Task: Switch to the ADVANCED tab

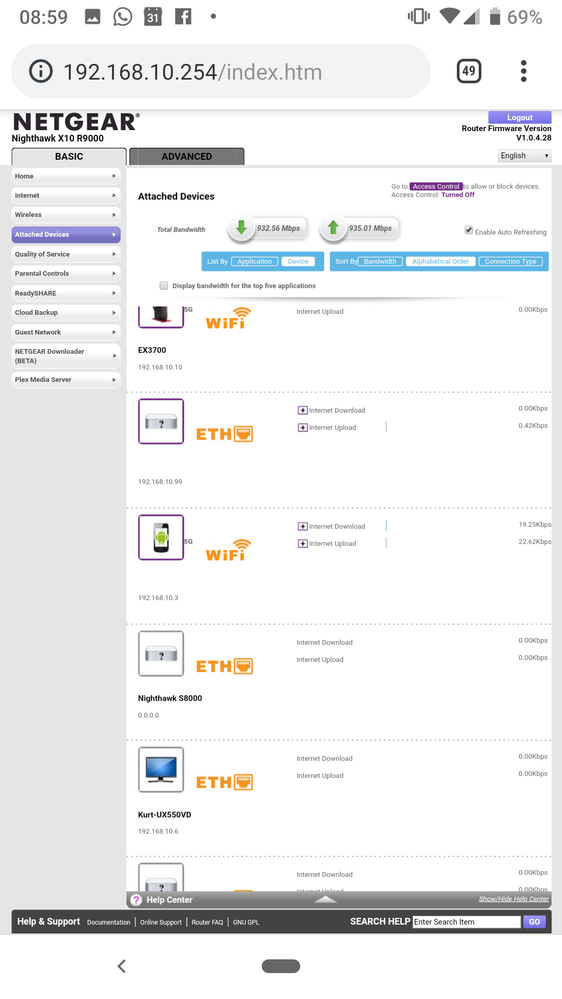Action: click(187, 156)
